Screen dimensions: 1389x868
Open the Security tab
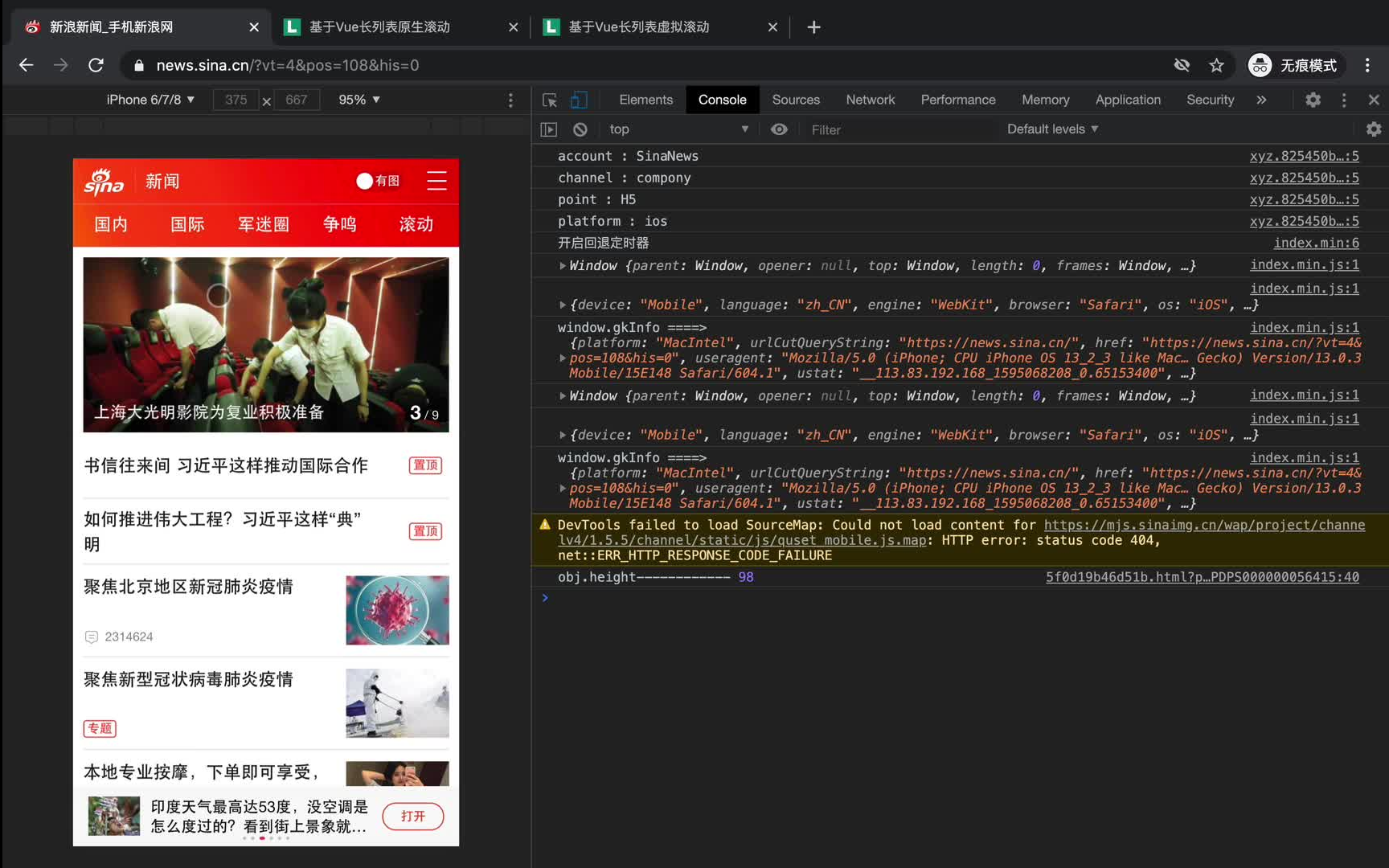coord(1210,100)
